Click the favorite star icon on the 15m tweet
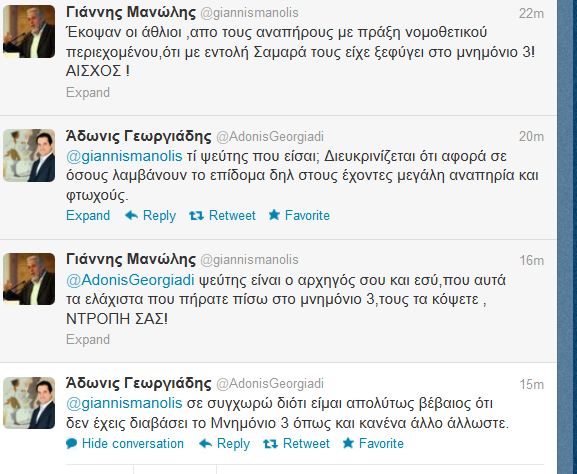Screen dimensions: 577x474 (348, 443)
